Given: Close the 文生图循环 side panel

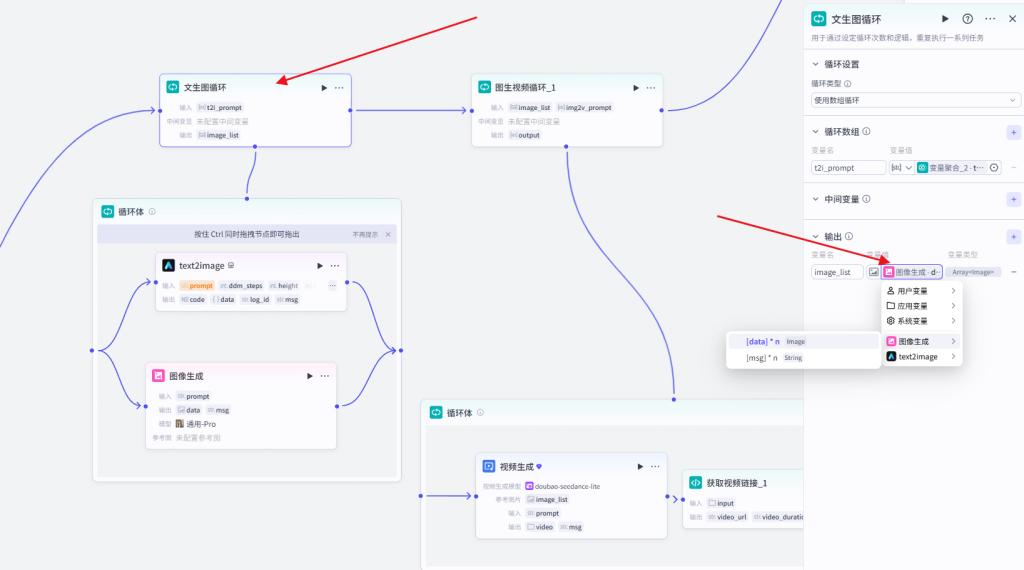Looking at the screenshot, I should [x=1012, y=19].
